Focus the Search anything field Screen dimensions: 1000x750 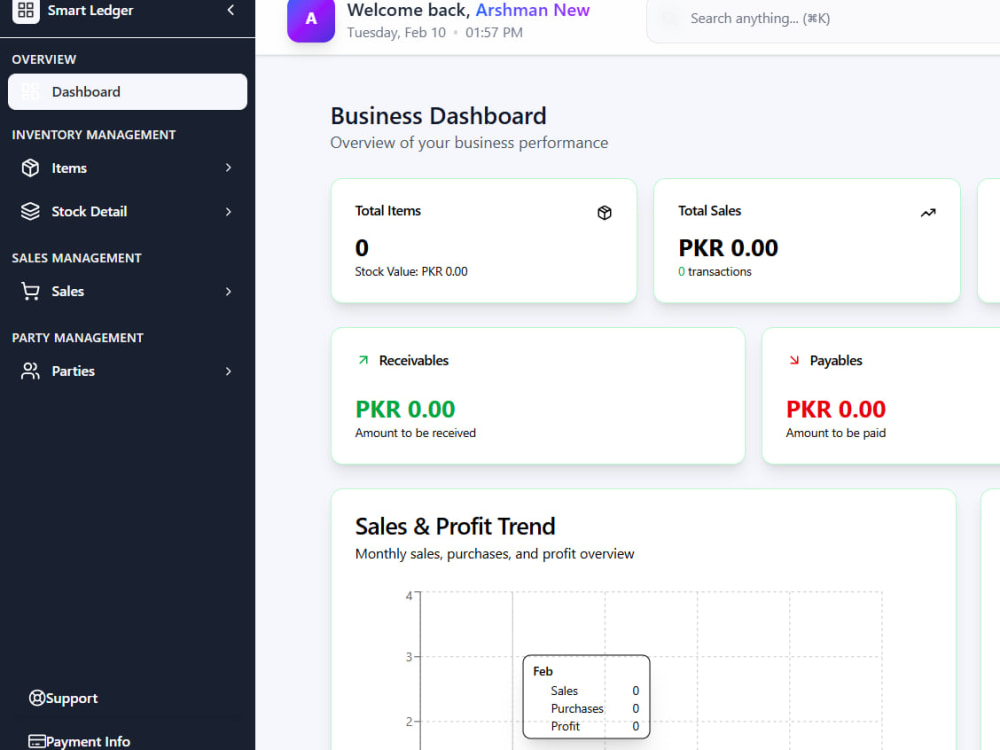[823, 19]
